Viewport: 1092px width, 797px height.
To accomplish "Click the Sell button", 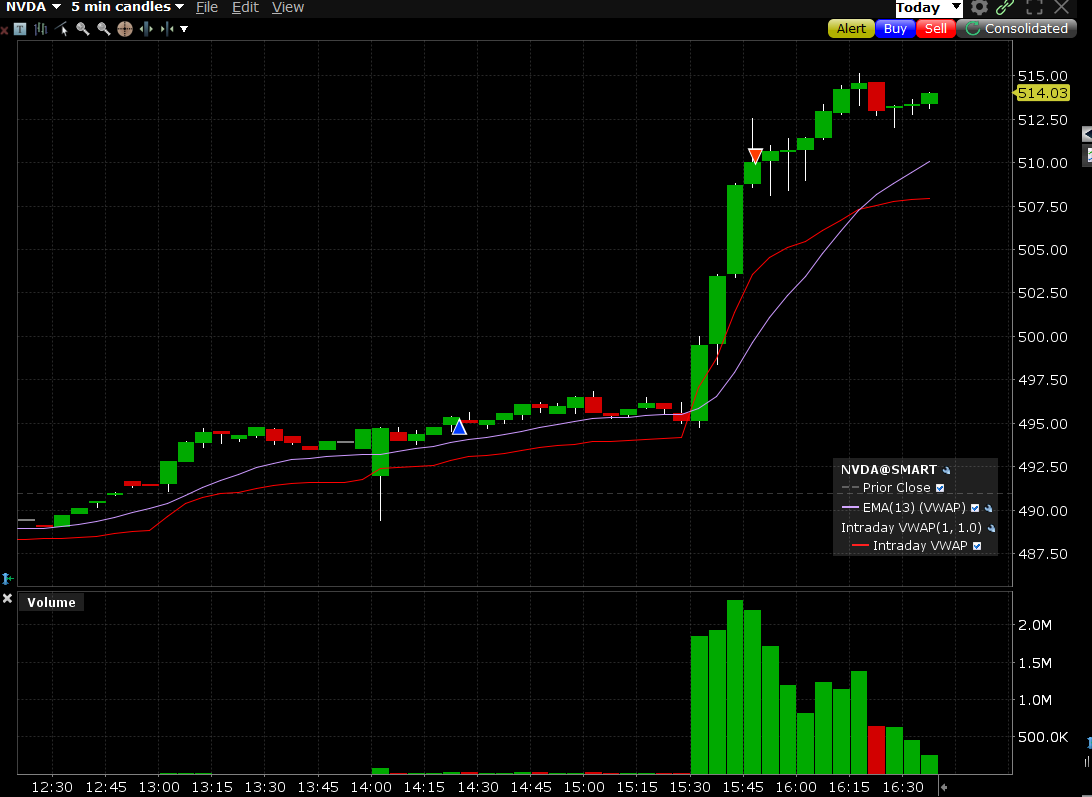I will [935, 29].
